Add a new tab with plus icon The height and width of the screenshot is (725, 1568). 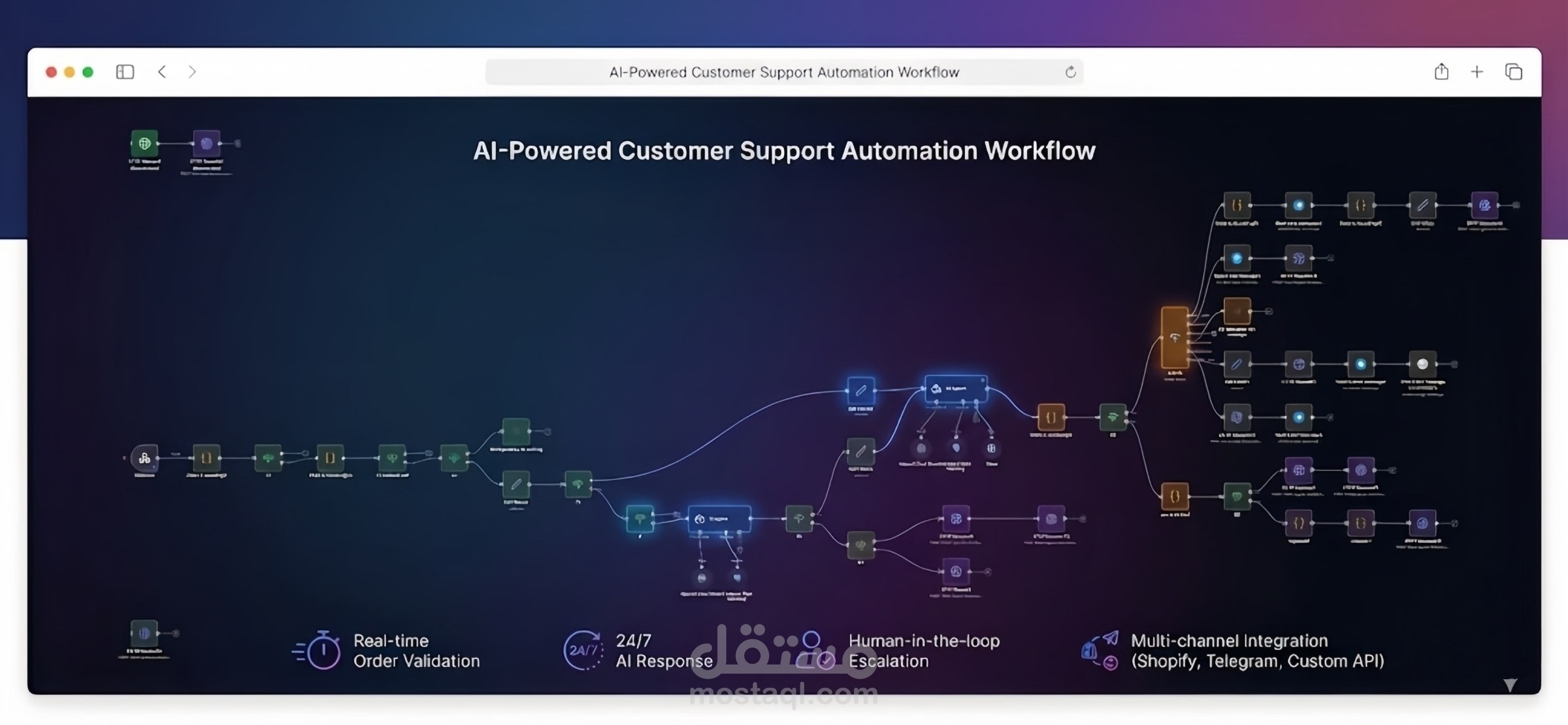(x=1477, y=72)
